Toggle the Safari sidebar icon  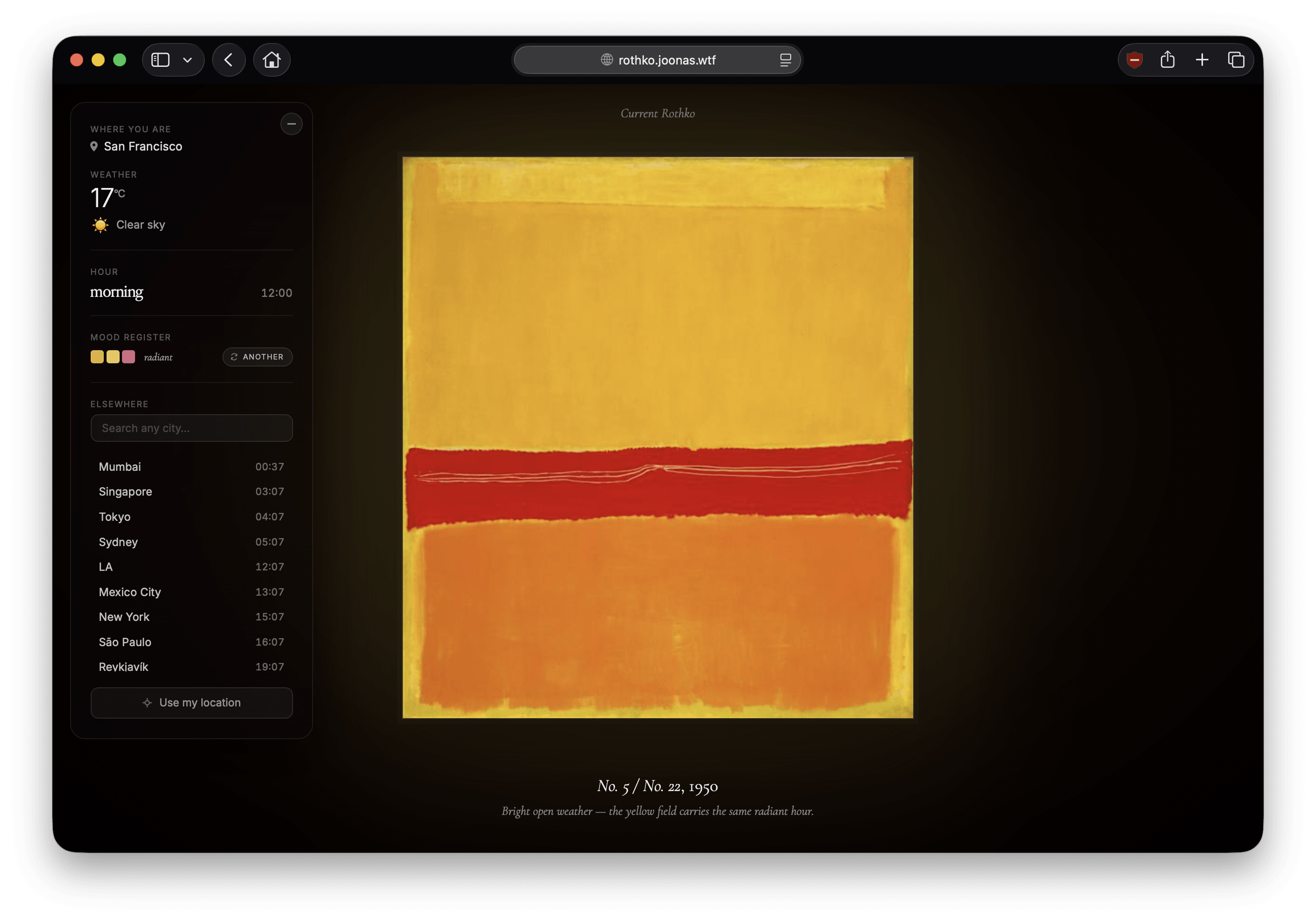160,60
